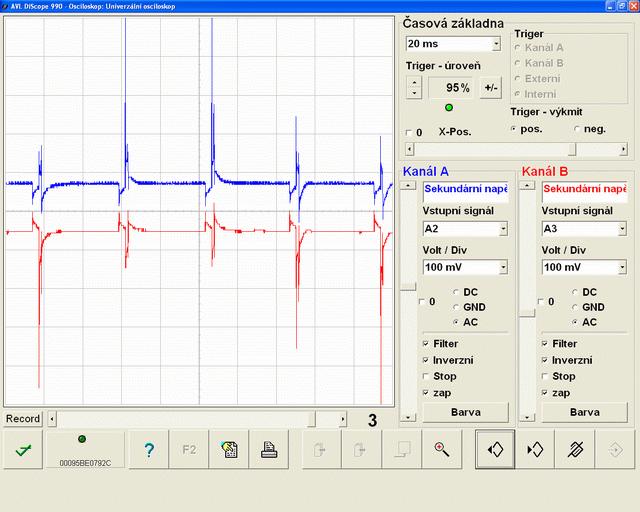Screen dimensions: 640x512
Task: Click the Kanál B Sekundární napě text field
Action: point(584,189)
